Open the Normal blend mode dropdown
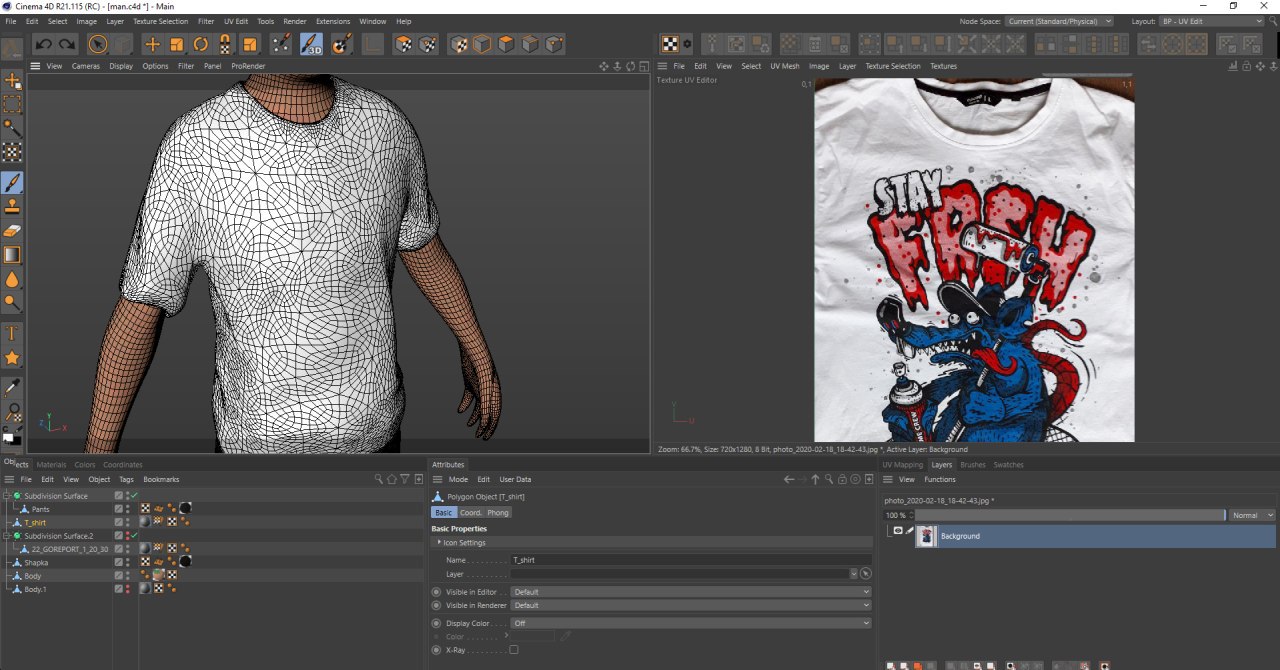The image size is (1280, 670). coord(1253,515)
